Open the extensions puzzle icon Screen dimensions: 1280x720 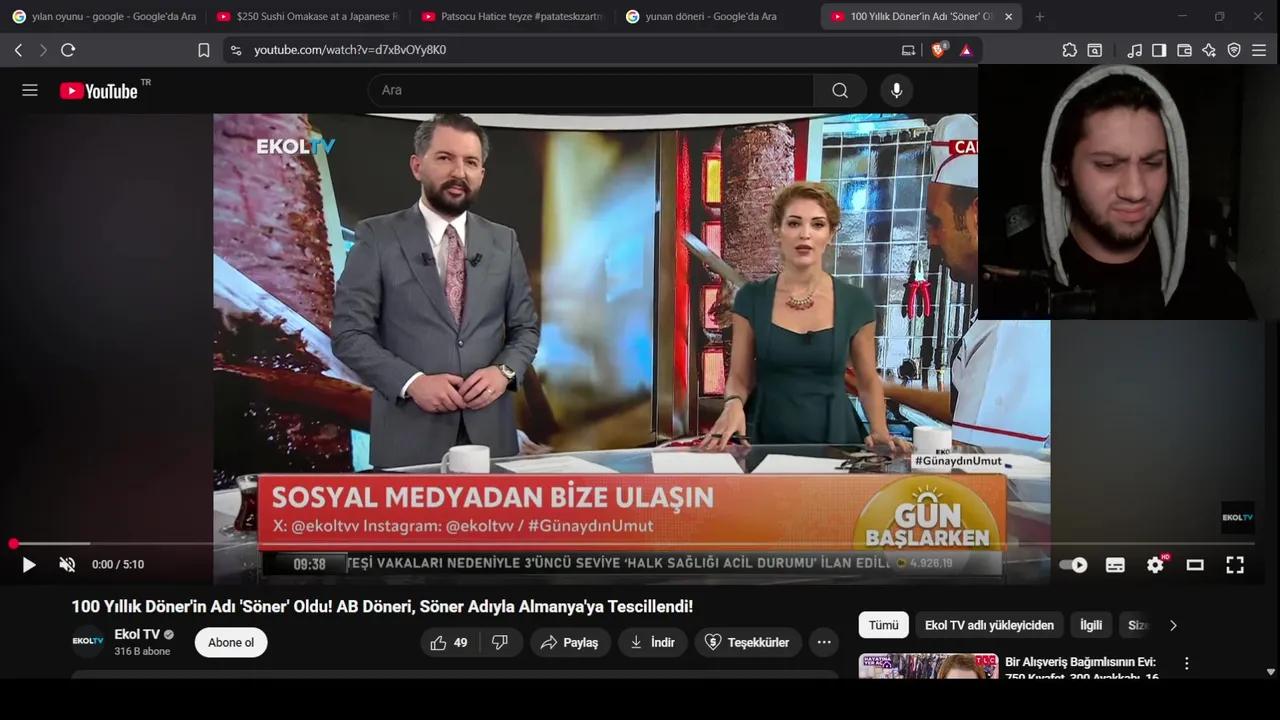tap(1069, 50)
